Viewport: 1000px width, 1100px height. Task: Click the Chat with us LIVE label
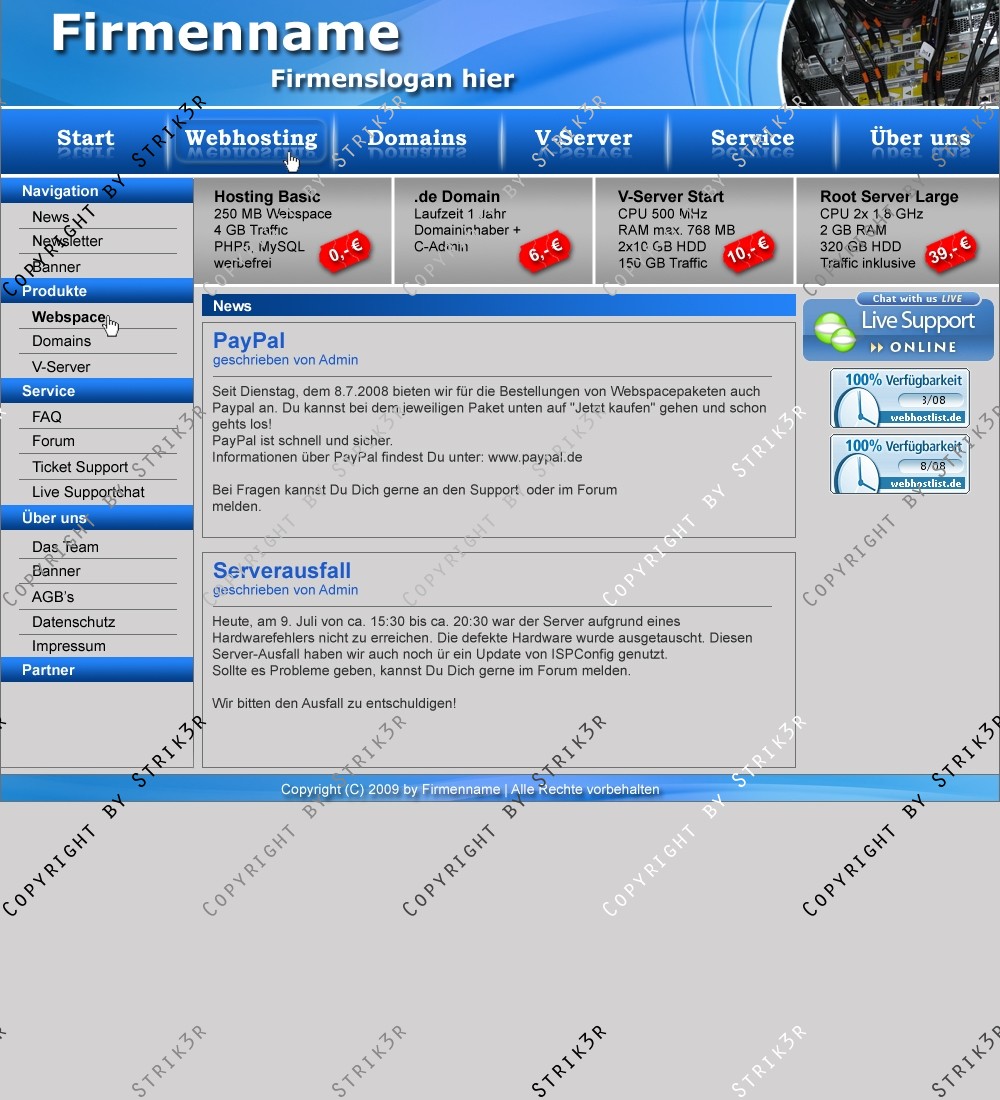[917, 299]
